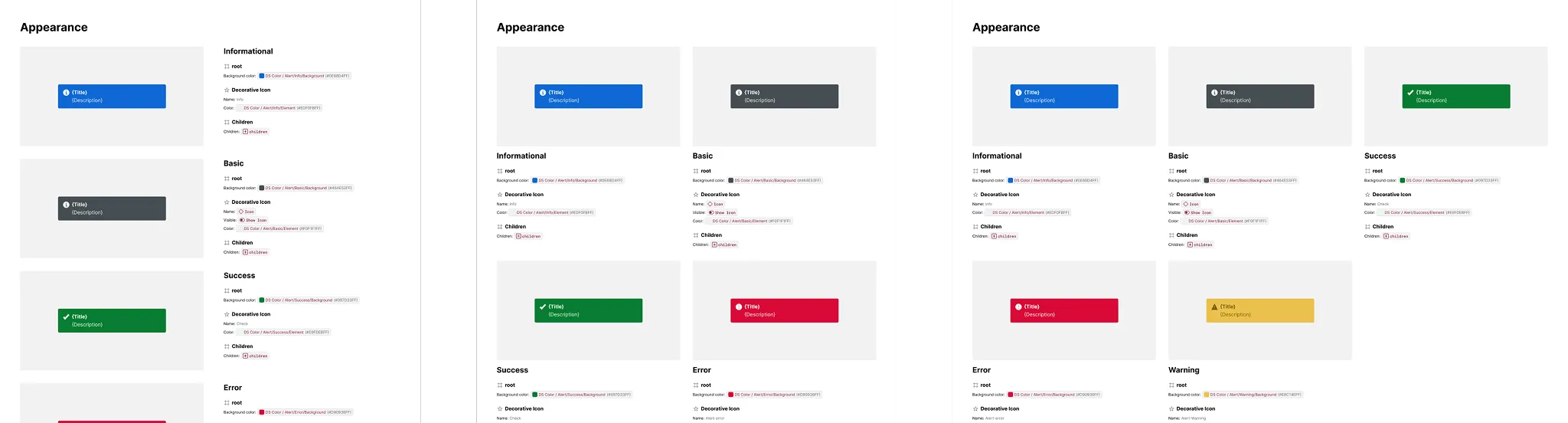1568x423 pixels.
Task: Click the Error heading in the left panel
Action: (233, 388)
